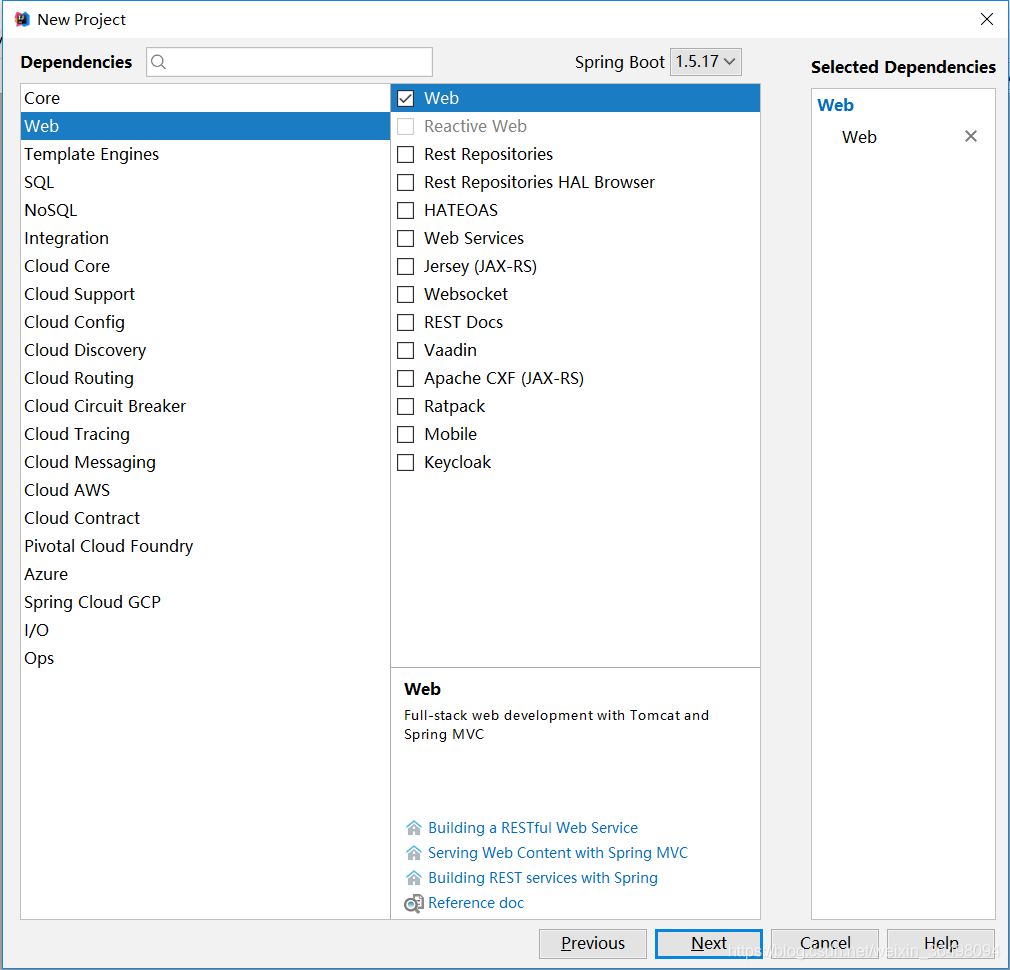
Task: Open Serving Web Content with Spring MVC link
Action: (558, 853)
